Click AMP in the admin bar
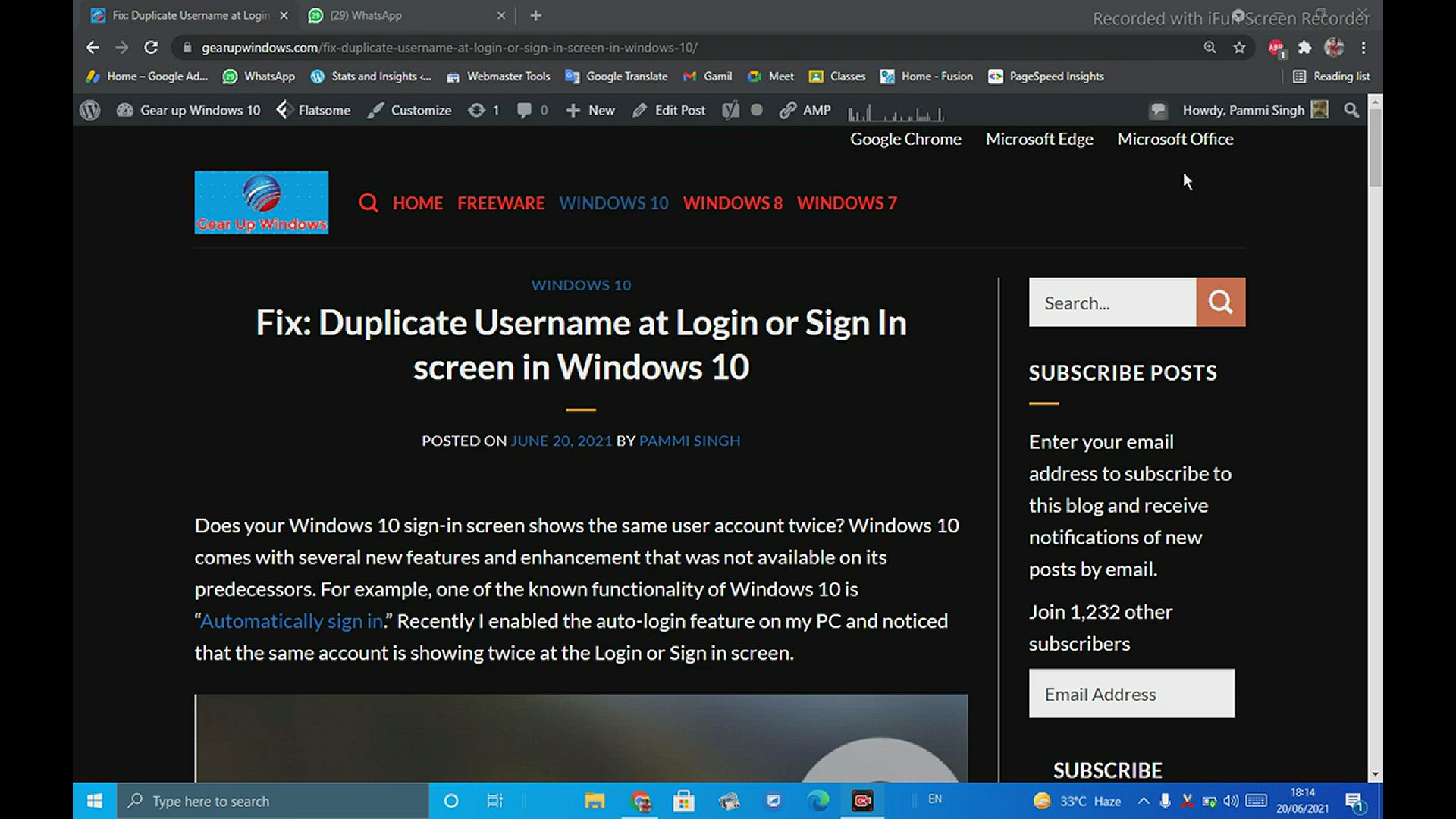 pyautogui.click(x=805, y=111)
